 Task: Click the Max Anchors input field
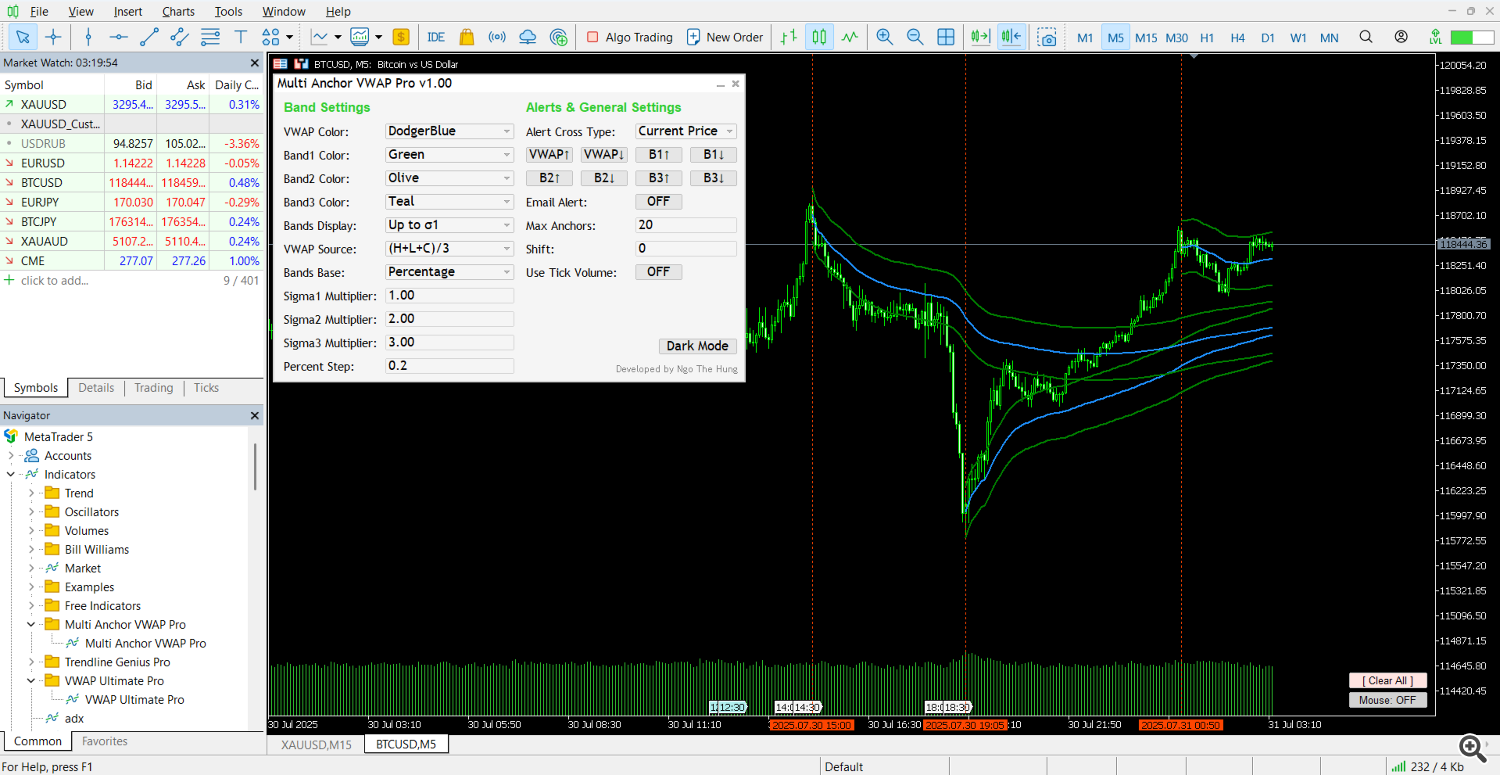click(x=686, y=225)
